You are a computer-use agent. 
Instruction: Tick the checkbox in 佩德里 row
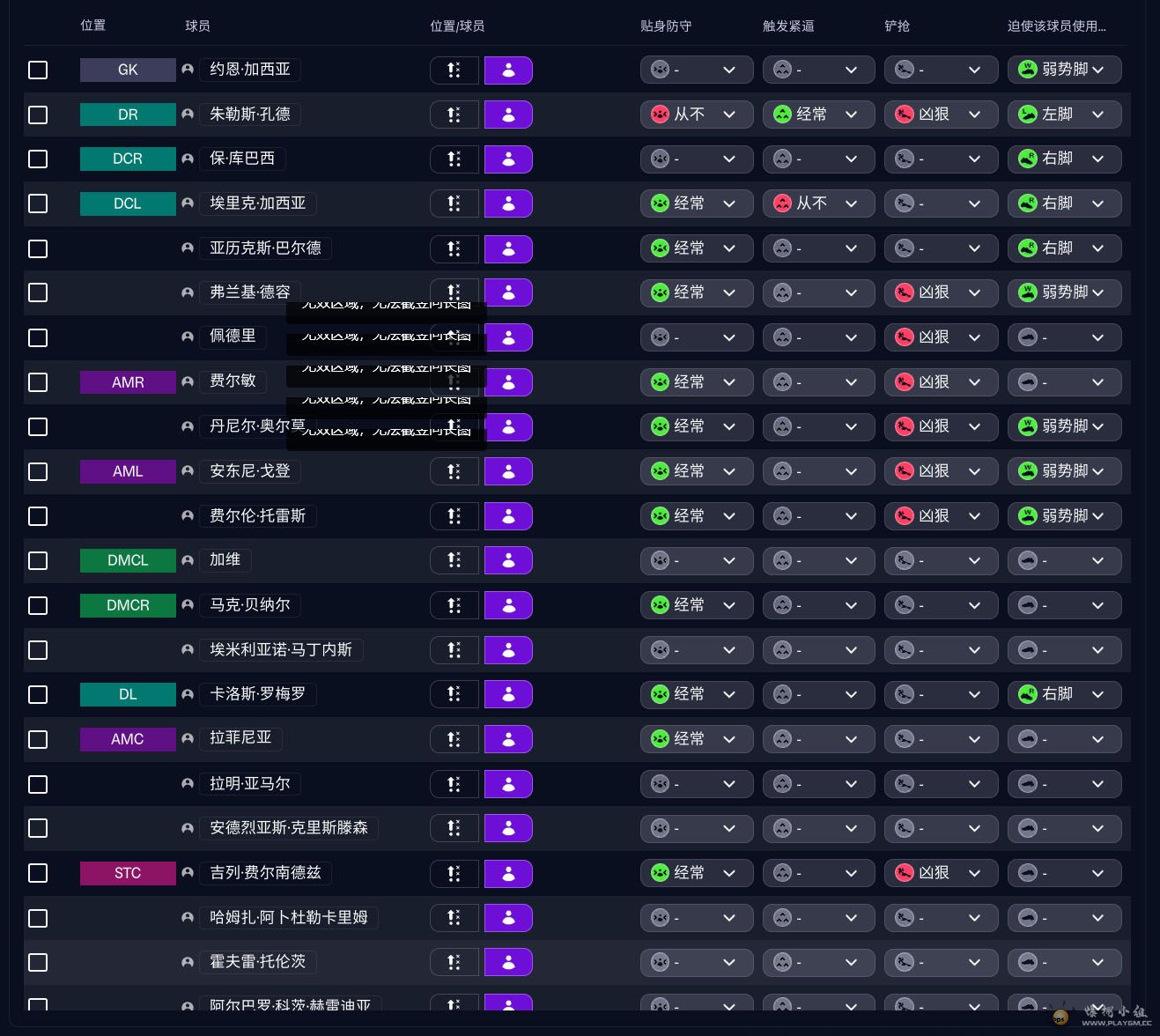38,337
